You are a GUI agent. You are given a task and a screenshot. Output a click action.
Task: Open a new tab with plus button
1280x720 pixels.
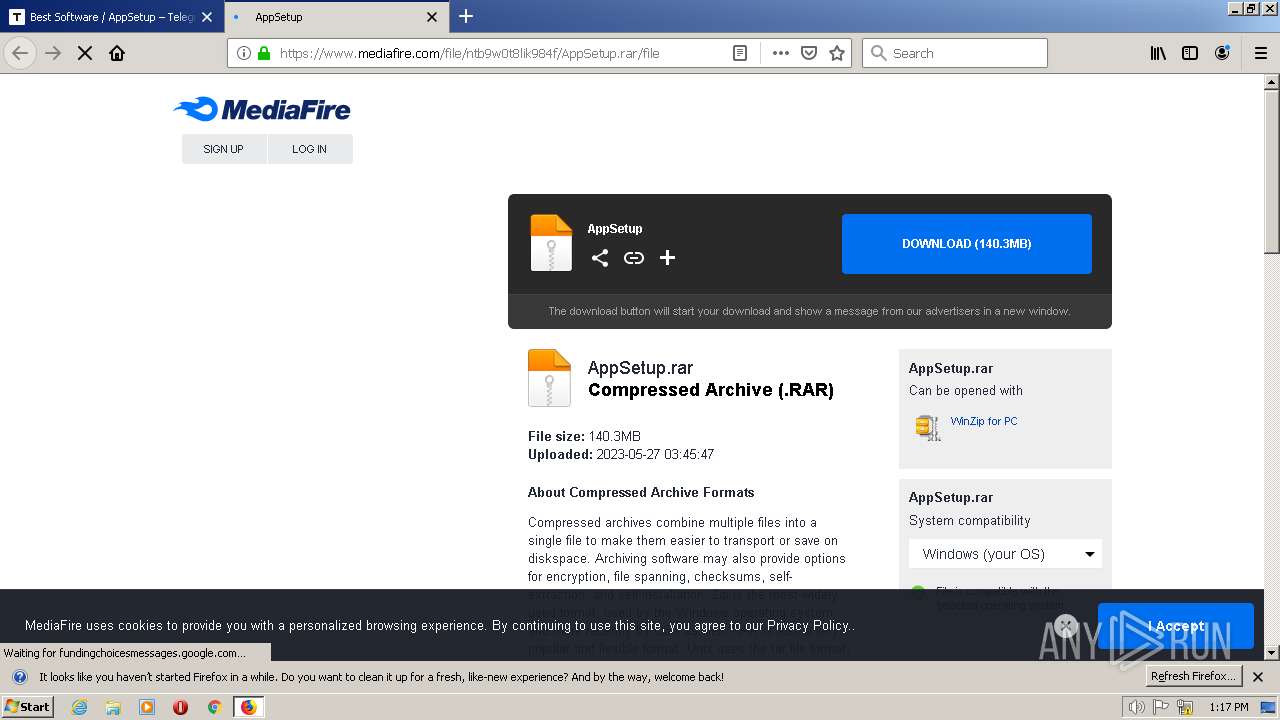(466, 16)
